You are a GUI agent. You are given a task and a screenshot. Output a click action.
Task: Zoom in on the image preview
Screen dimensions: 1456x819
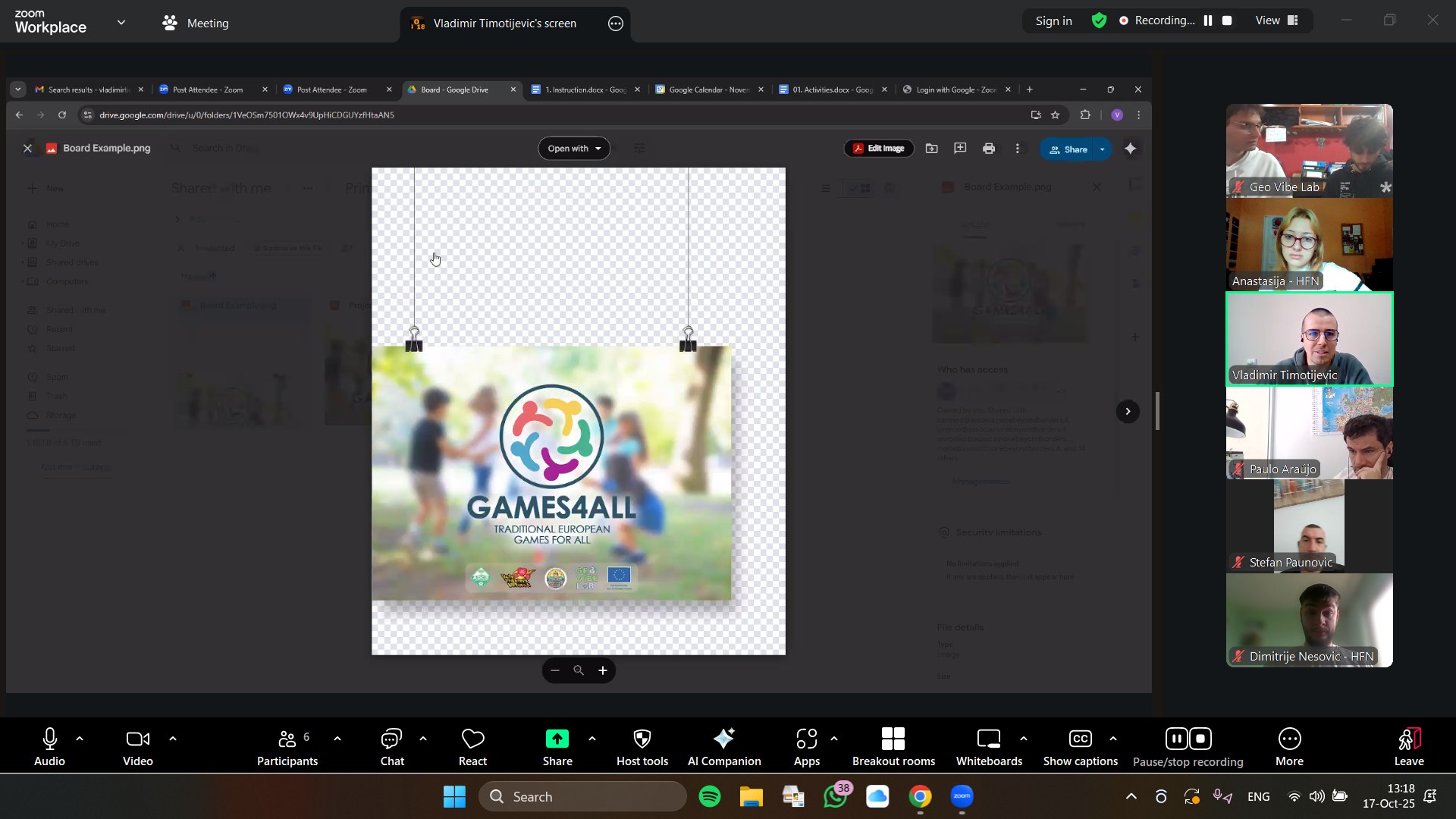point(603,670)
